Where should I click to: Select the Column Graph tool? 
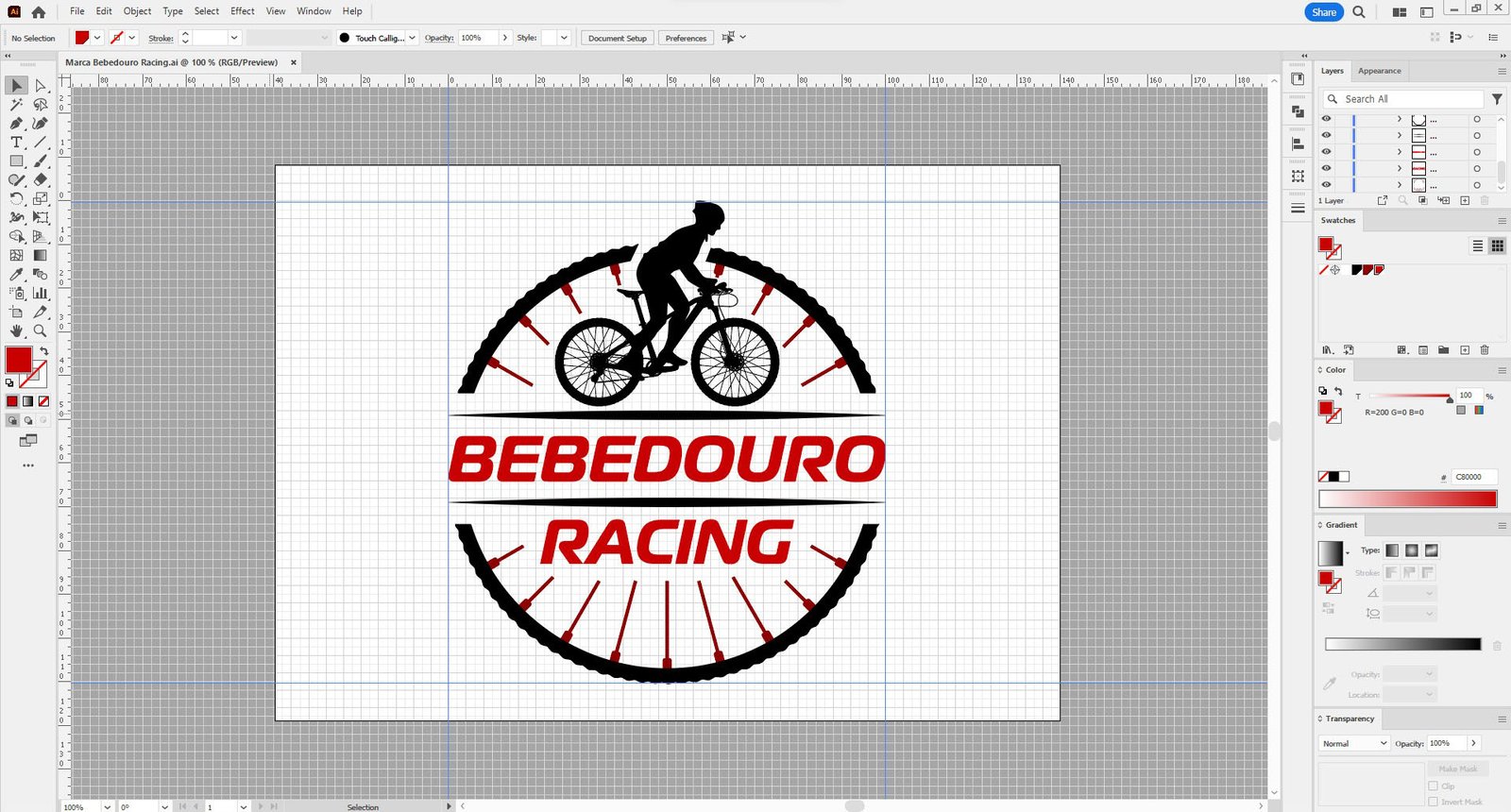coord(41,293)
